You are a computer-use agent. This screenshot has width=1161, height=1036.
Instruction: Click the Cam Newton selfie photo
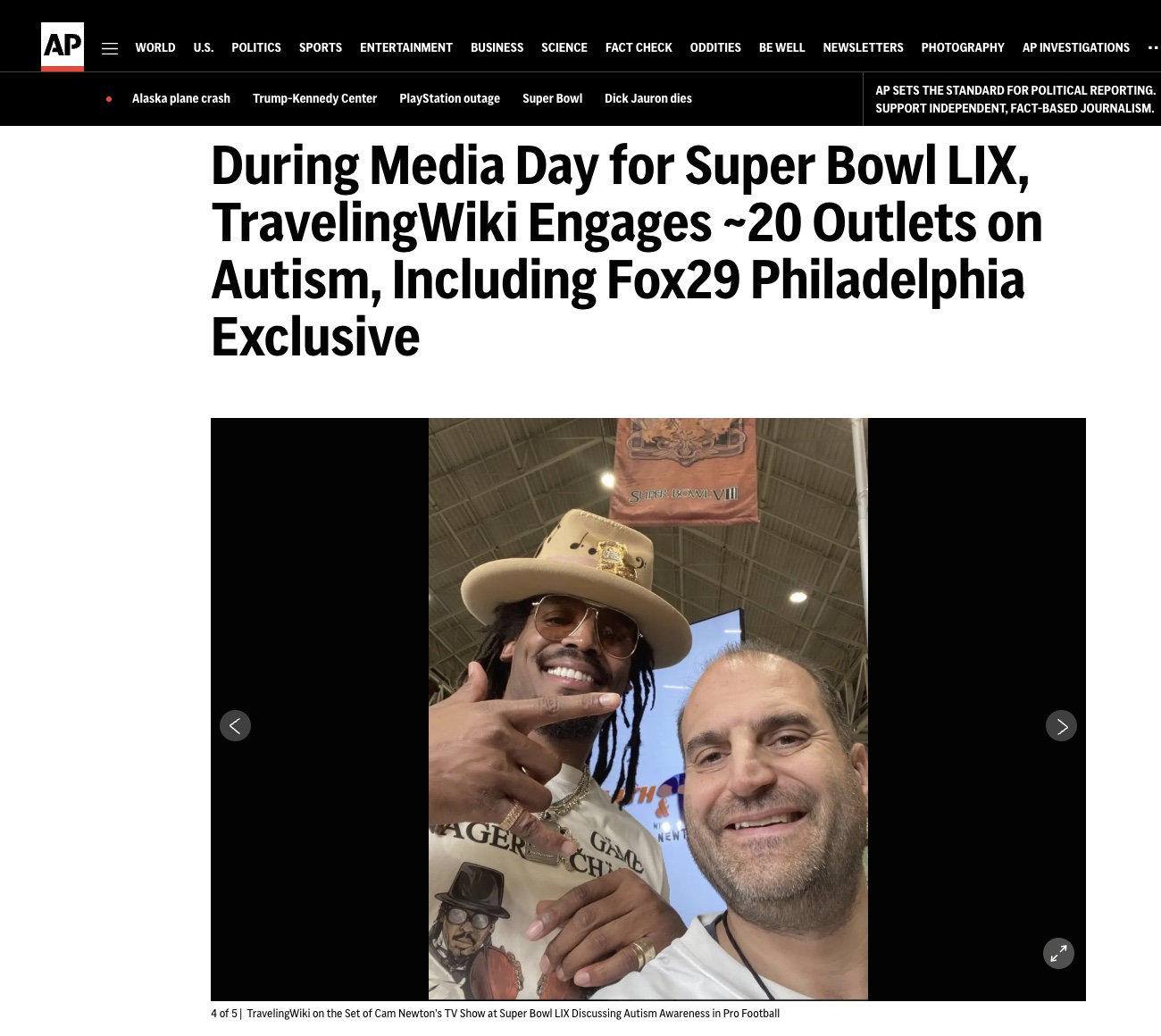648,709
